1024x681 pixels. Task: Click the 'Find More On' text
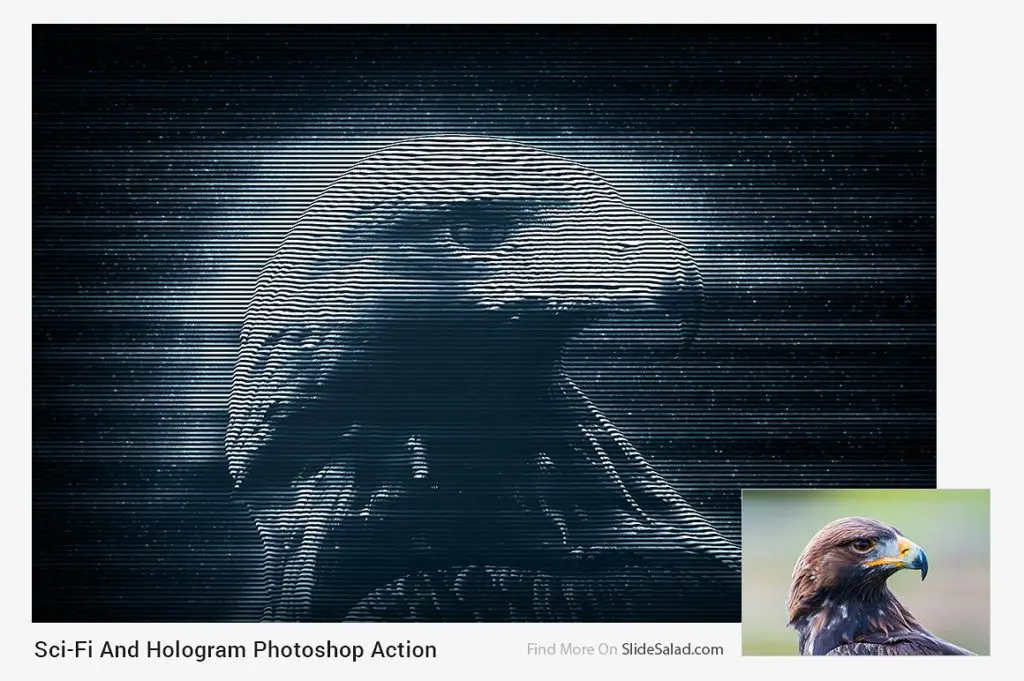click(x=571, y=649)
